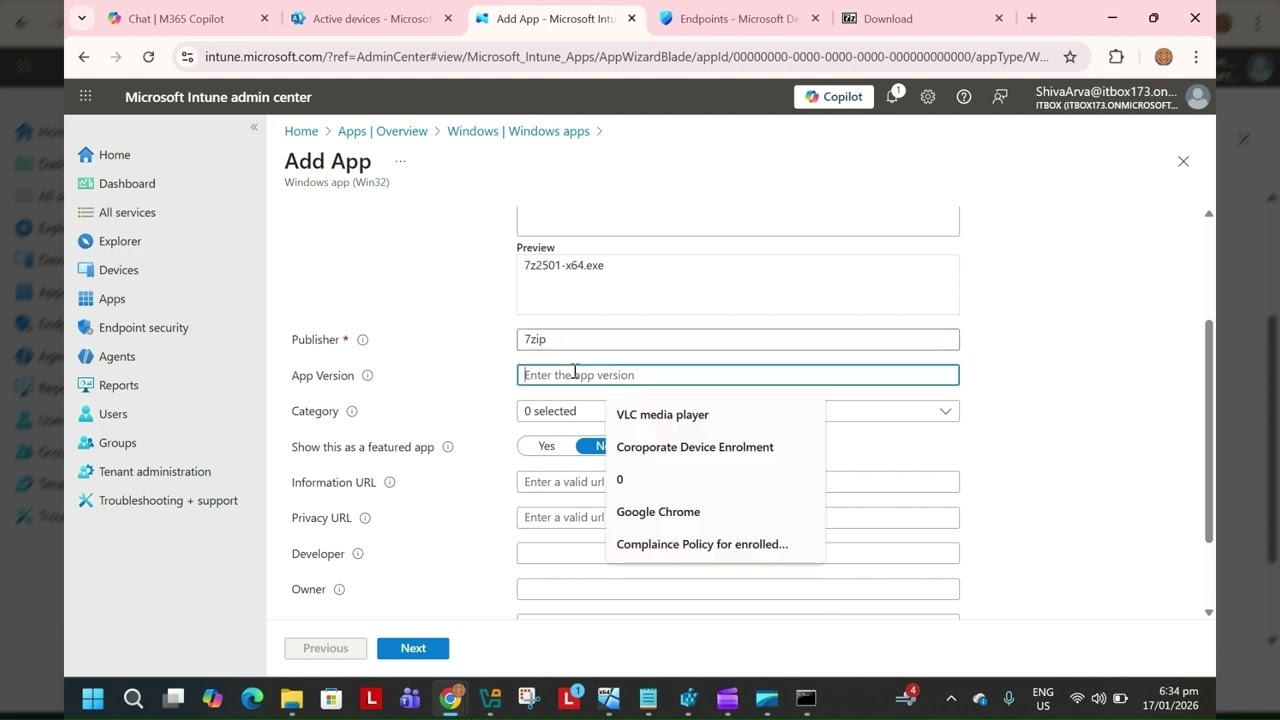Show App Version info tooltip icon
The image size is (1280, 720).
tap(367, 376)
